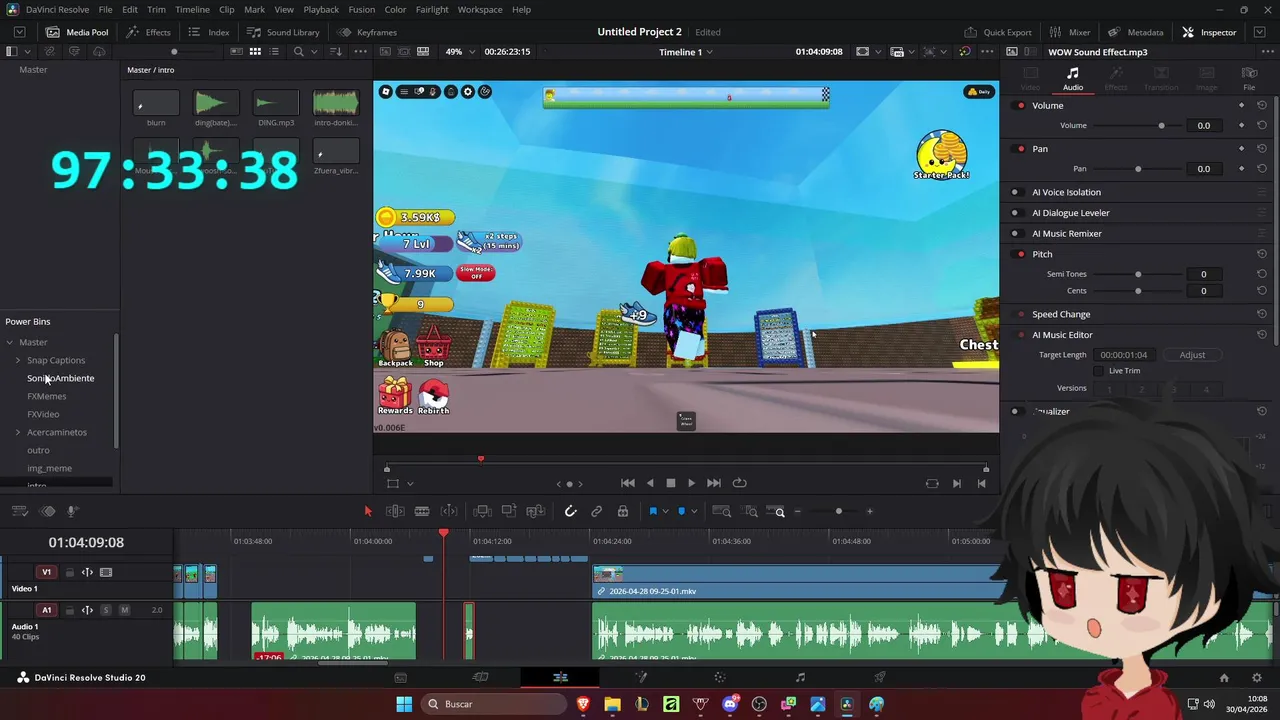Expand the Snap Captions power bin
1280x720 pixels.
click(x=18, y=360)
